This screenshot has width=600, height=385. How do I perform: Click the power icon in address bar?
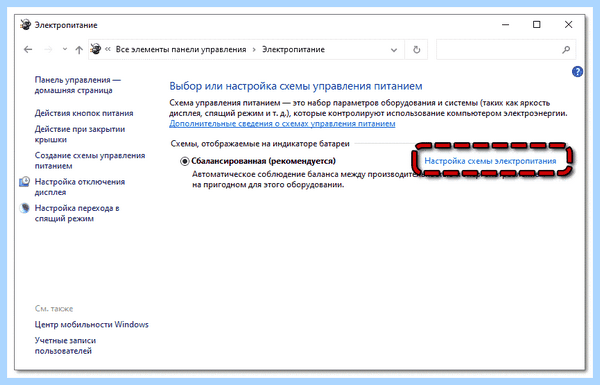coord(96,49)
